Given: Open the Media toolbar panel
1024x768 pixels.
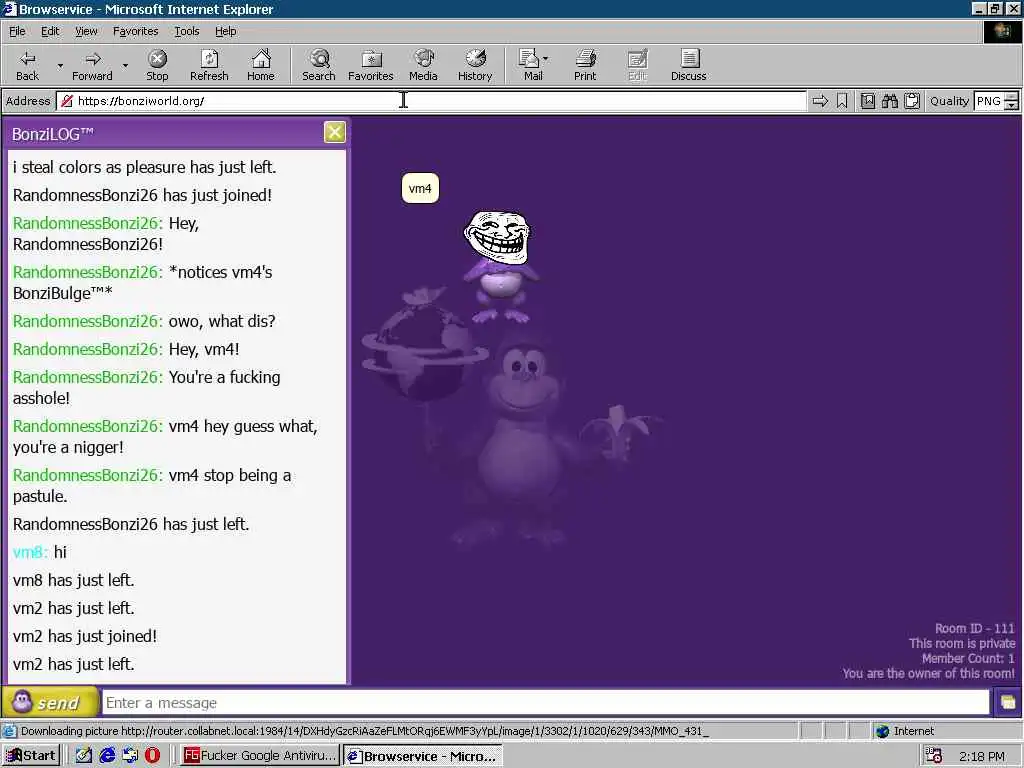Looking at the screenshot, I should pyautogui.click(x=423, y=65).
